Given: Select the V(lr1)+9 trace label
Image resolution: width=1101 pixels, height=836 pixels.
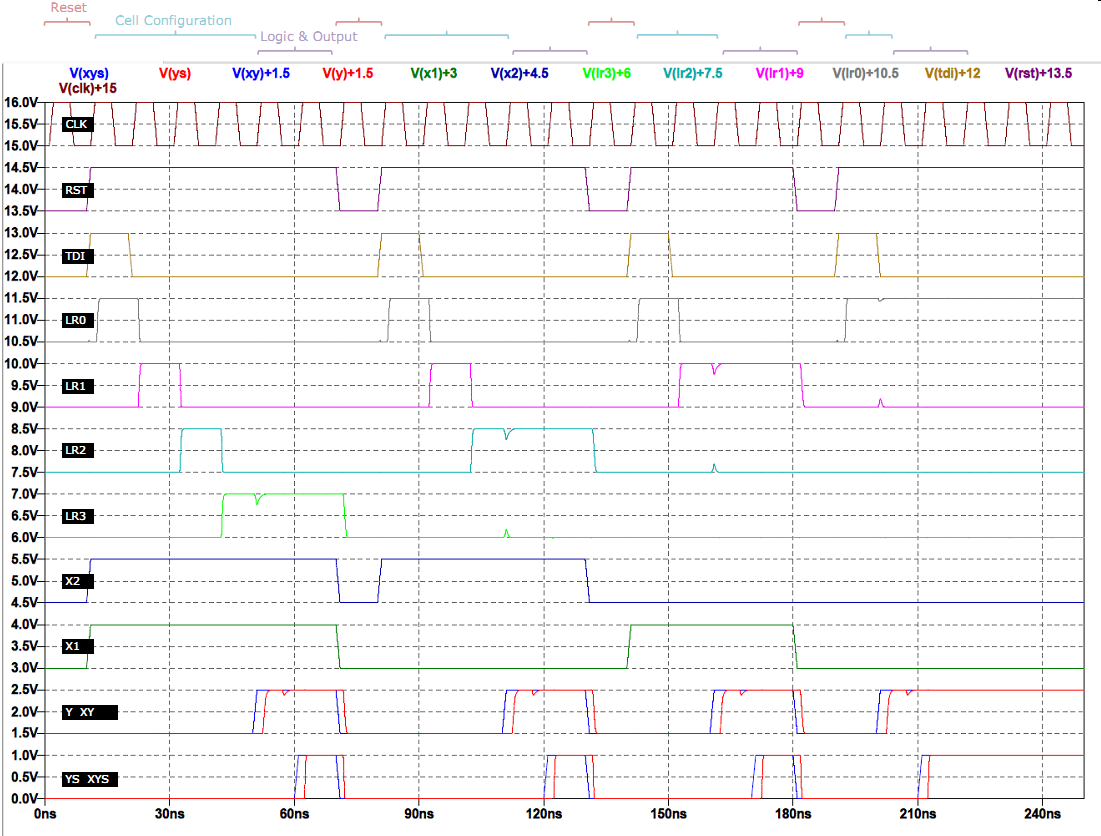Looking at the screenshot, I should [780, 73].
